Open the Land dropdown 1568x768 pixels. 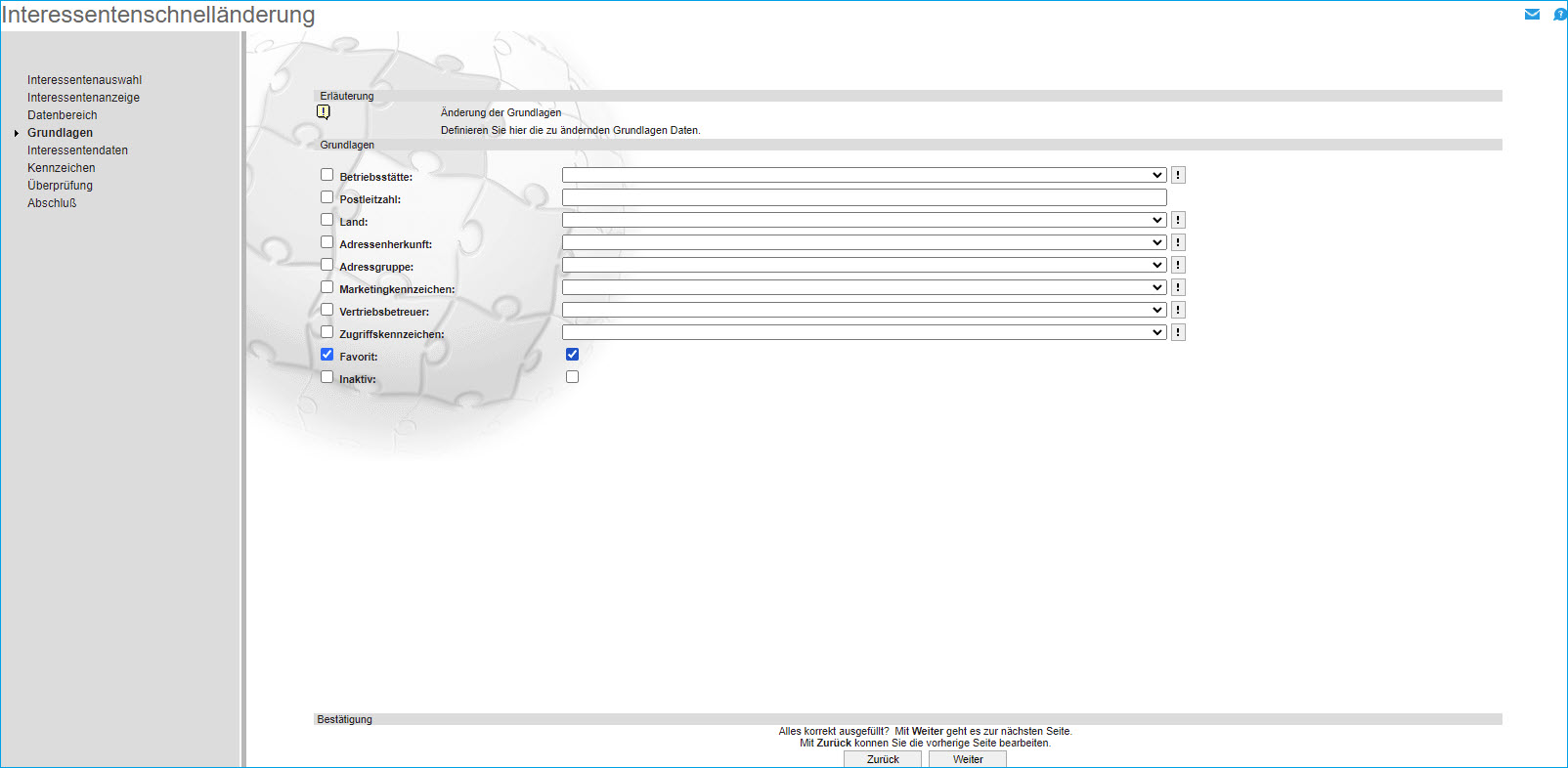[864, 220]
